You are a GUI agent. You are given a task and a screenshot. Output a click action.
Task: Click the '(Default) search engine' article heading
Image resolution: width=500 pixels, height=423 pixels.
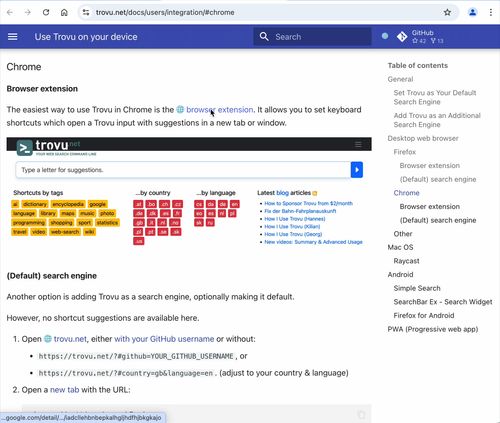pyautogui.click(x=52, y=276)
